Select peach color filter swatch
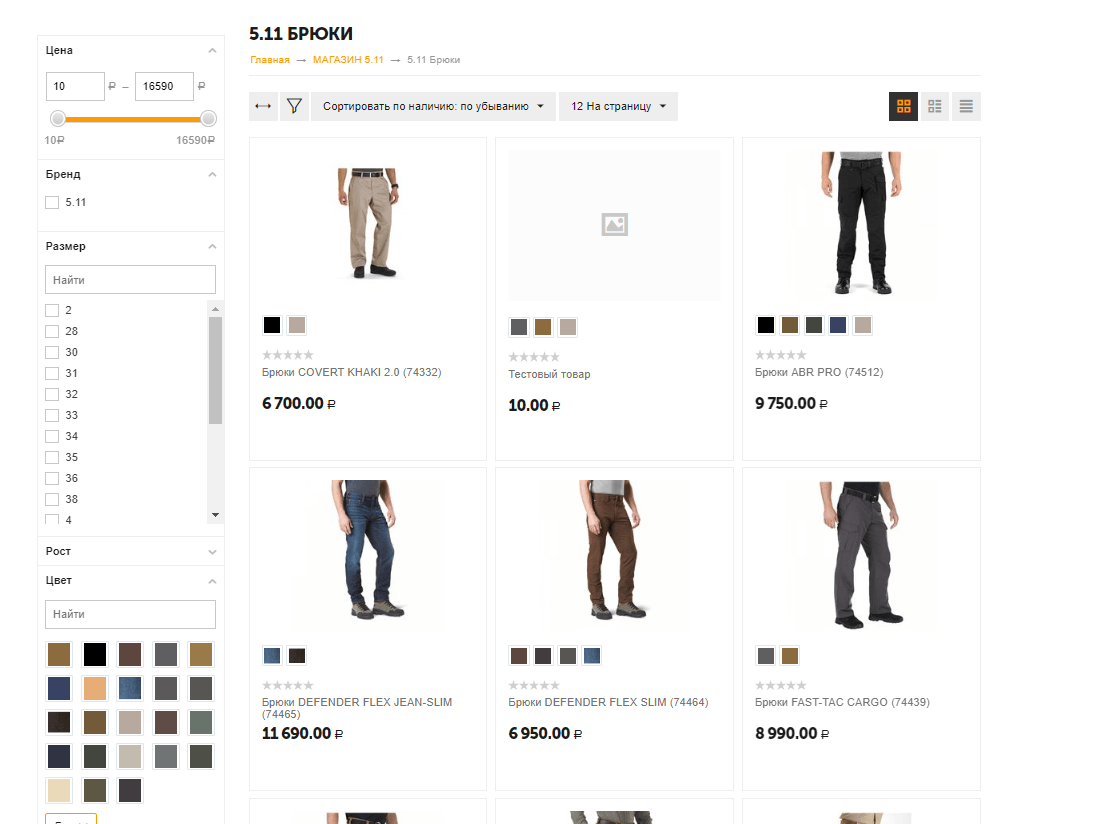 click(95, 689)
